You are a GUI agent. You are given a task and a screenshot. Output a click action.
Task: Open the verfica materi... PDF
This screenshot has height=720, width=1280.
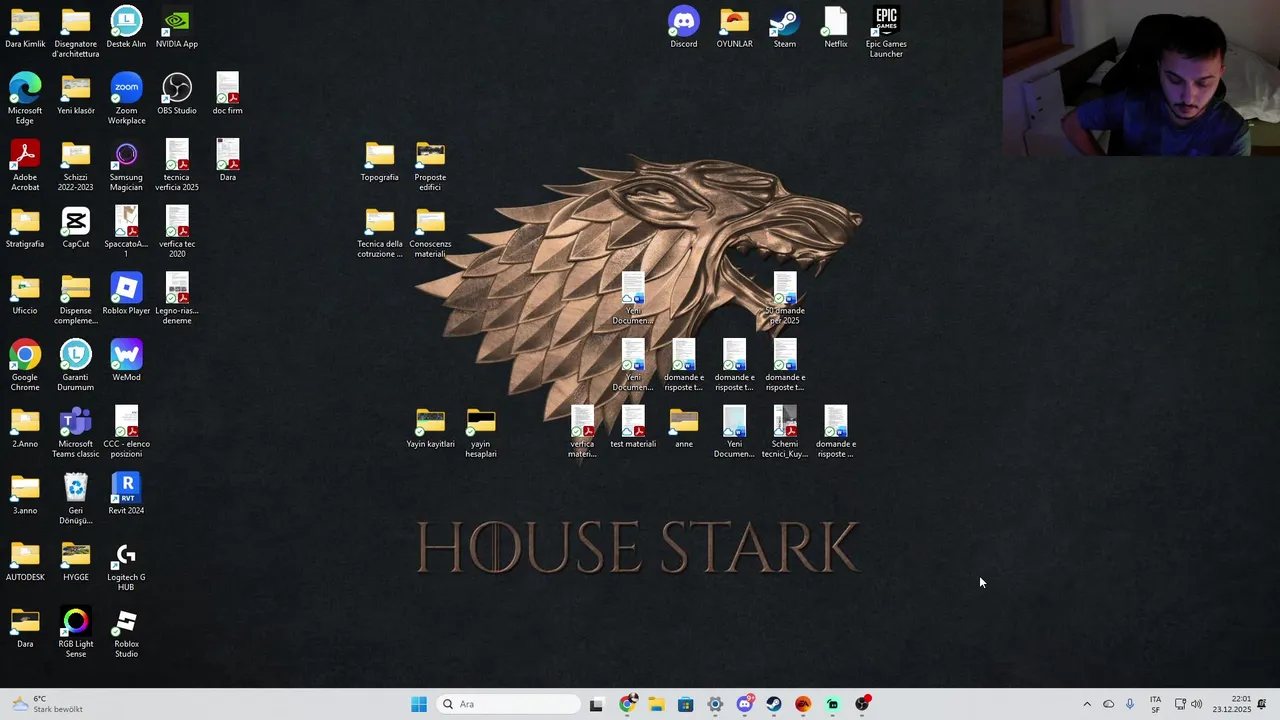pyautogui.click(x=582, y=432)
